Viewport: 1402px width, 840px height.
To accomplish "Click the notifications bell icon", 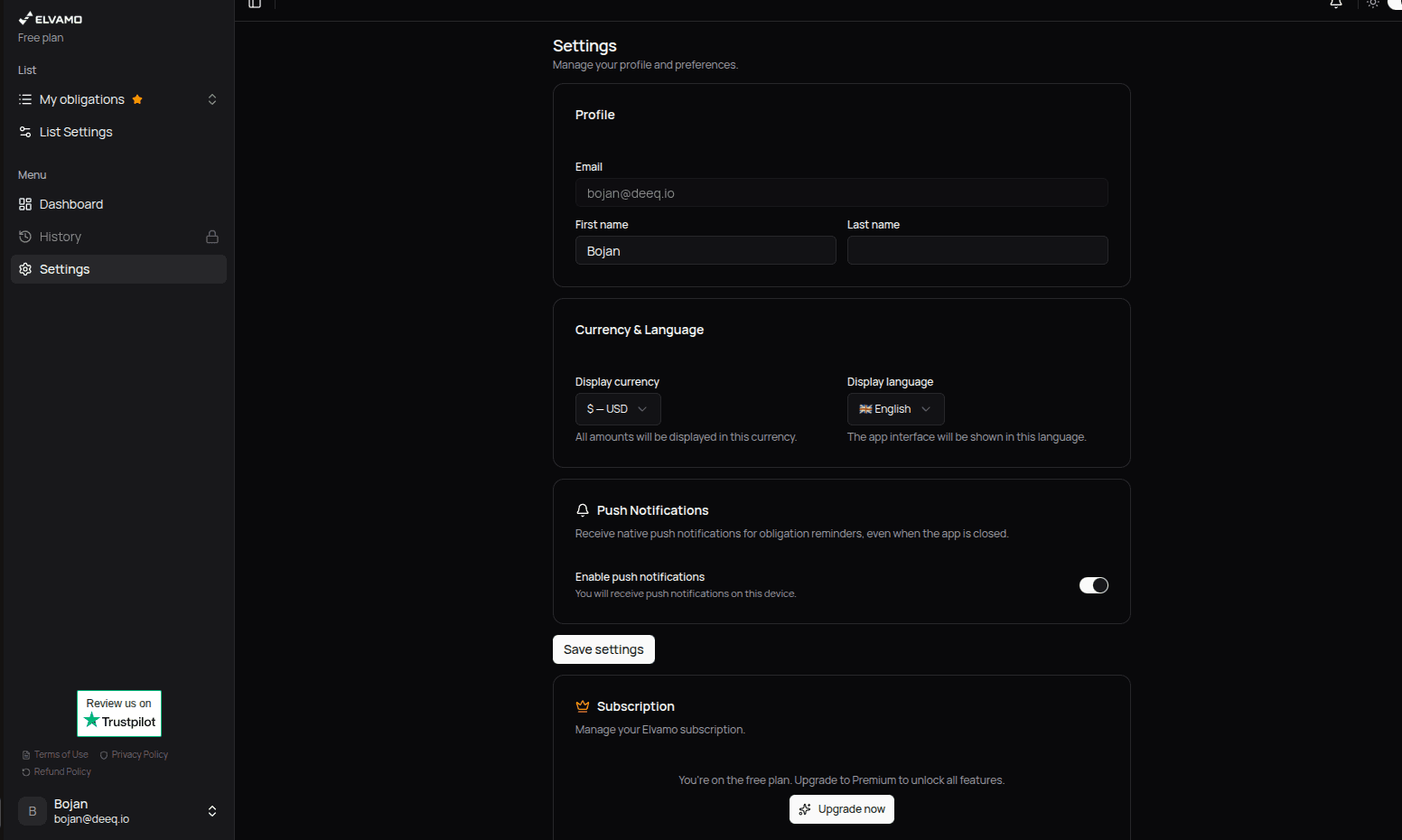I will click(1335, 5).
